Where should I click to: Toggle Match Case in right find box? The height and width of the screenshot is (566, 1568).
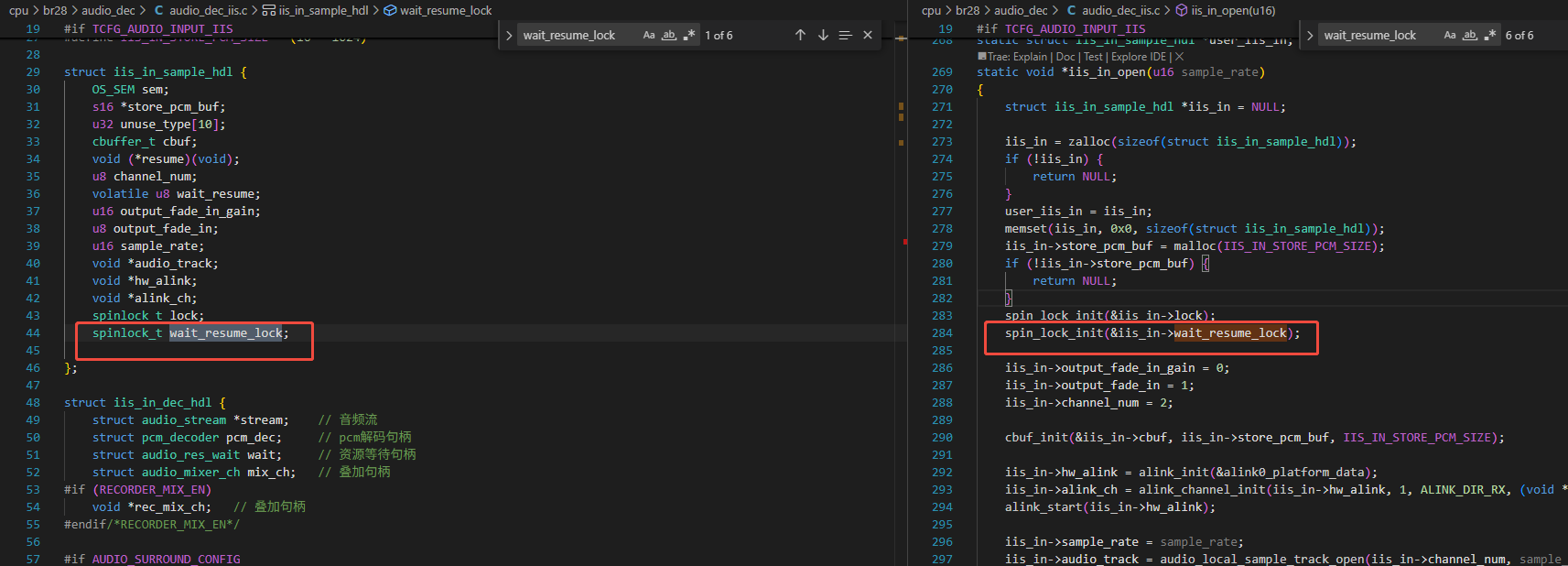(x=1450, y=35)
